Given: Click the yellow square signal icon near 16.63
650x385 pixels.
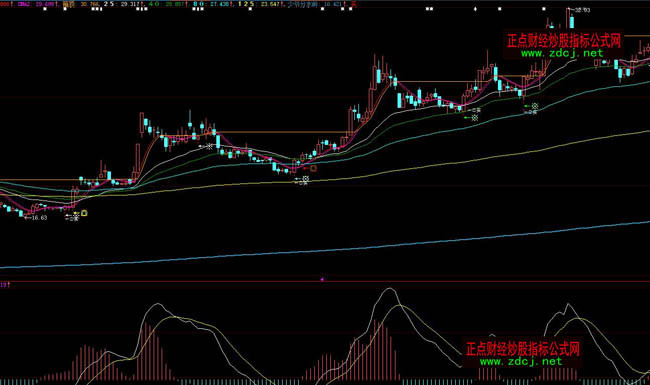Looking at the screenshot, I should 85,213.
